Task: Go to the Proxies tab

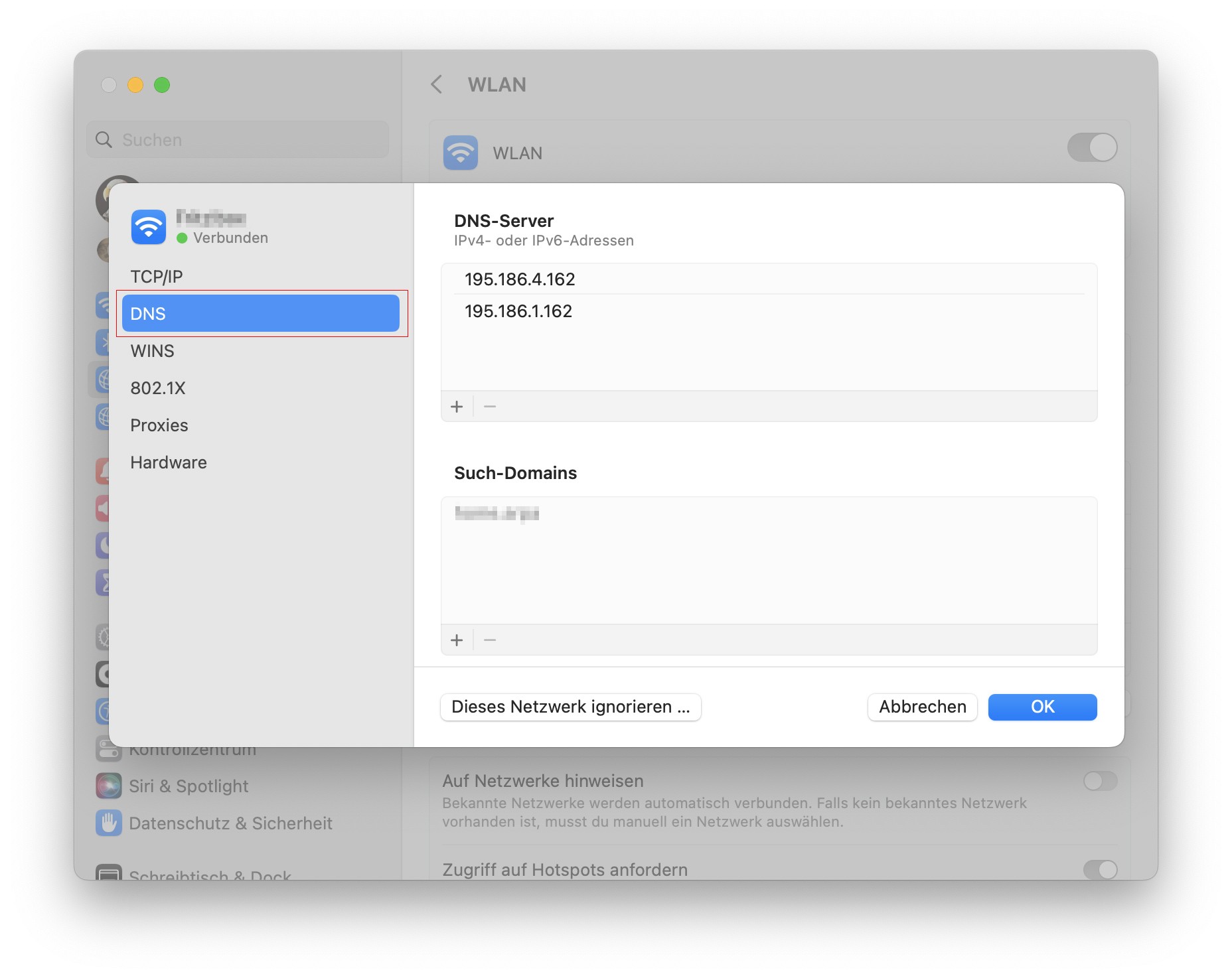Action: [x=260, y=425]
